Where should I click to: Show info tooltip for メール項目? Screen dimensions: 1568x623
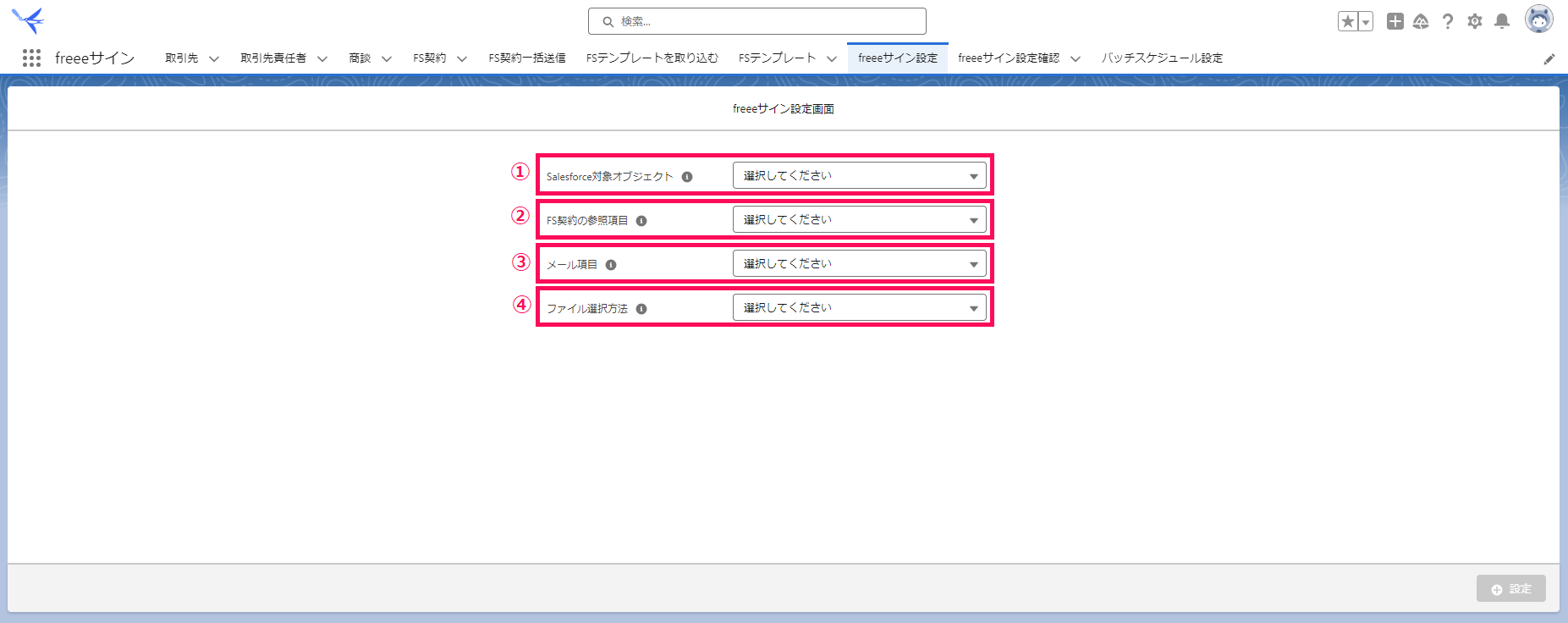coord(611,265)
